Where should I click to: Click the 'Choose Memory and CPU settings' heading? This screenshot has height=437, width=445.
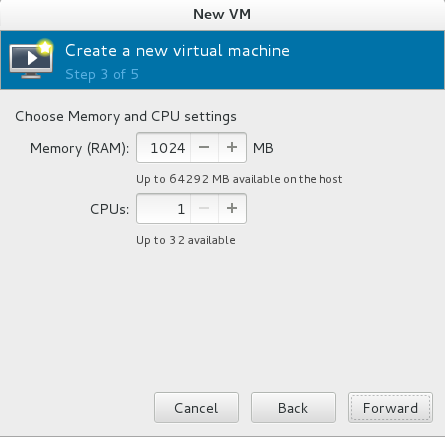pos(126,116)
